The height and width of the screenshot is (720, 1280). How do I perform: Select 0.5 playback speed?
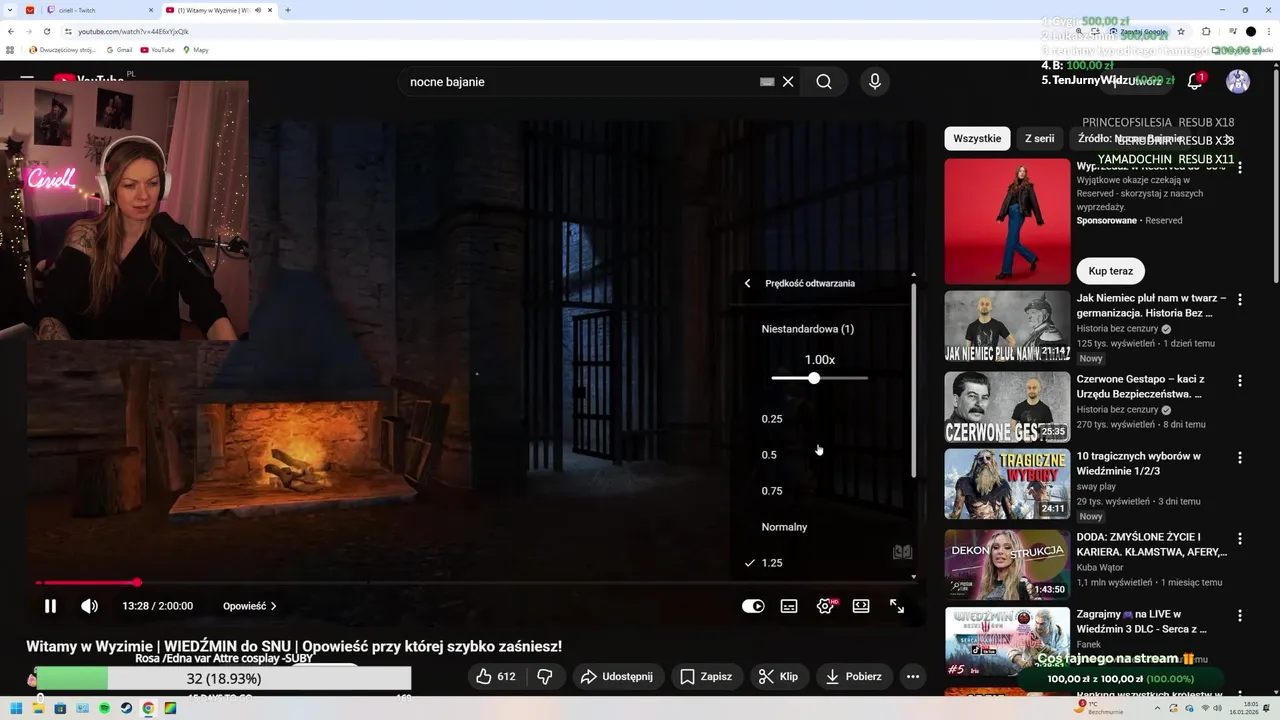click(769, 455)
